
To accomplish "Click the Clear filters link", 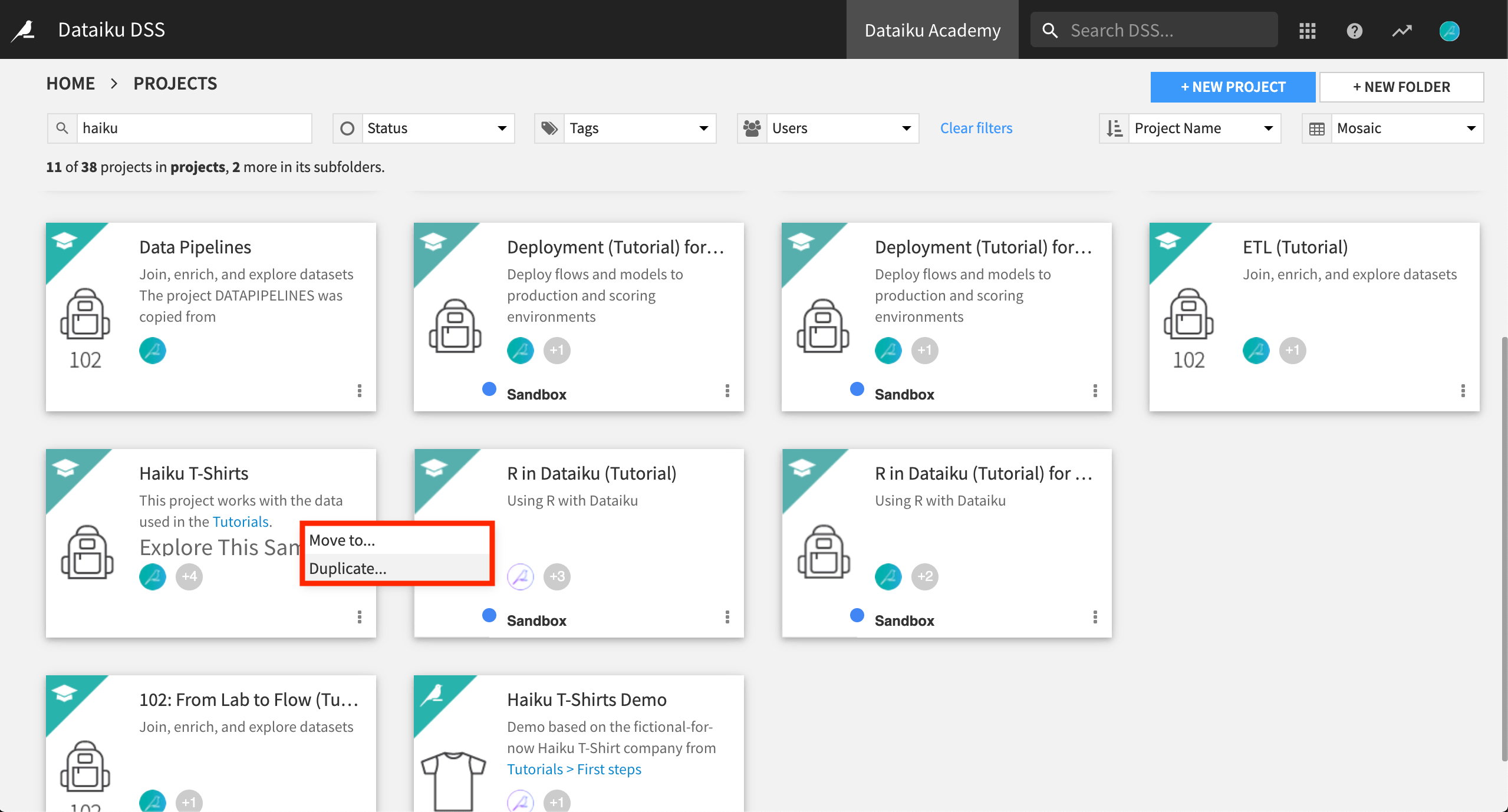I will click(975, 127).
